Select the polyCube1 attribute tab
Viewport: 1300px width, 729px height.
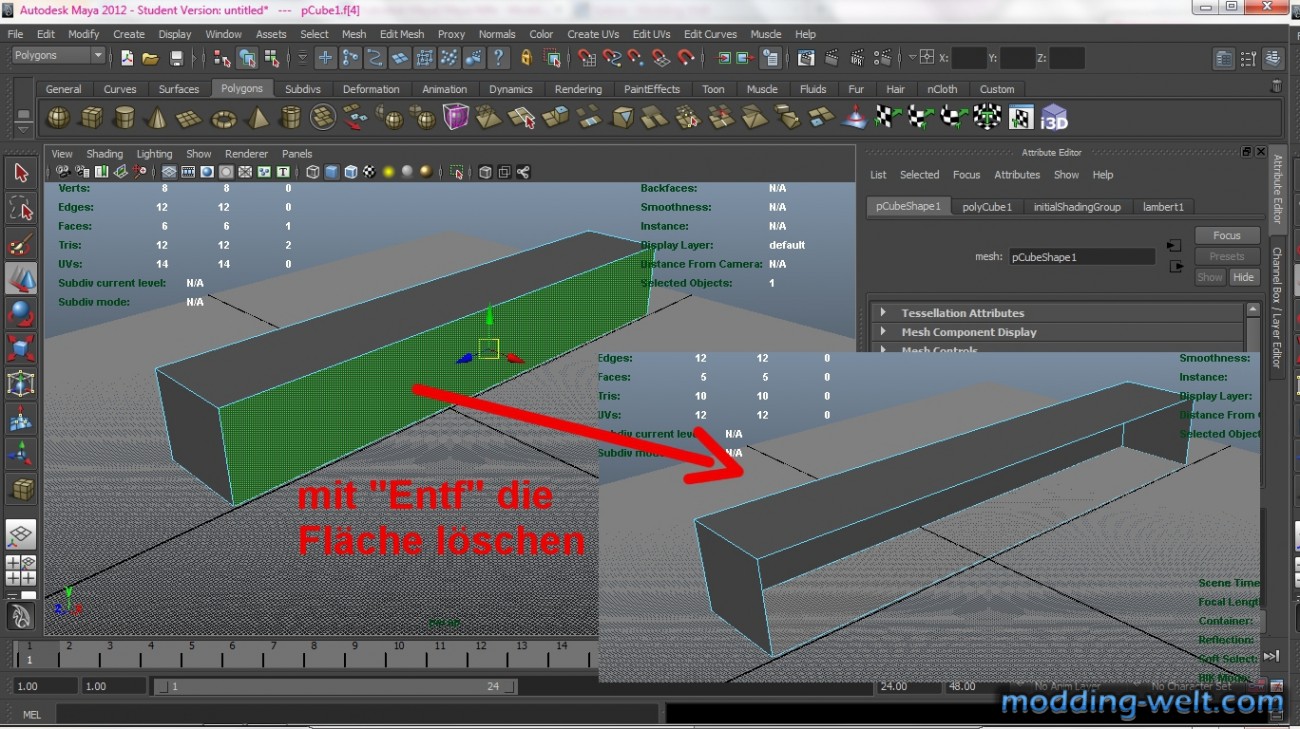pyautogui.click(x=987, y=207)
